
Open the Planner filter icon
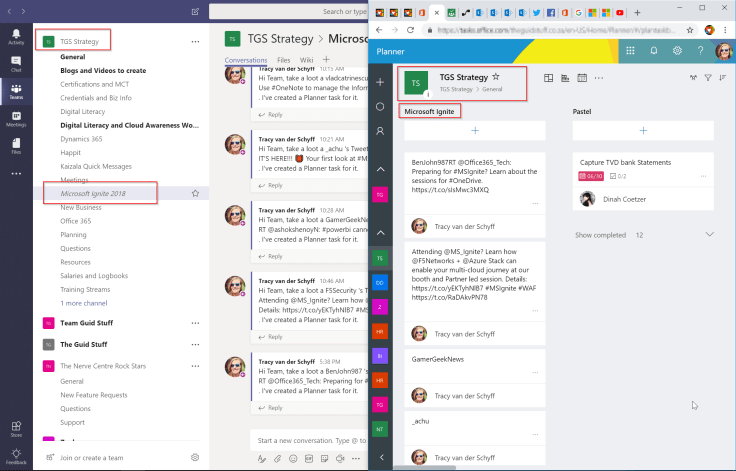coord(708,78)
